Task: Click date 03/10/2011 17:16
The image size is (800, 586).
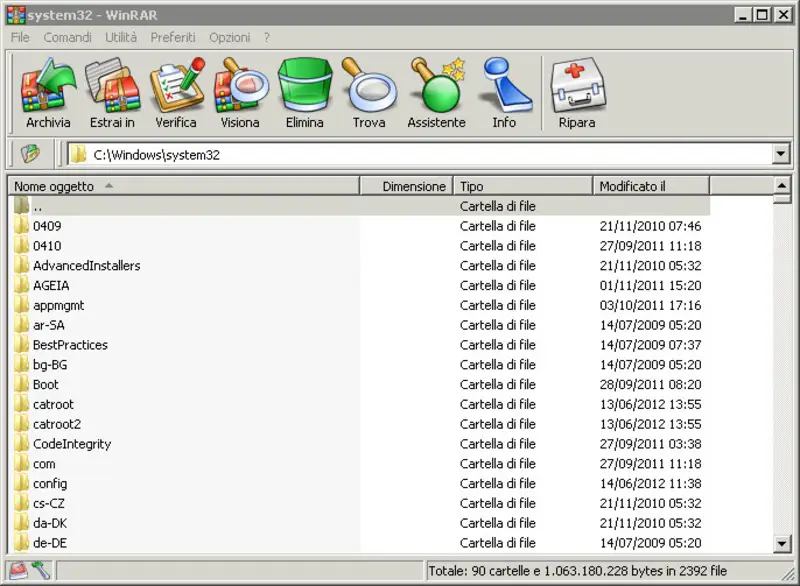Action: point(651,305)
